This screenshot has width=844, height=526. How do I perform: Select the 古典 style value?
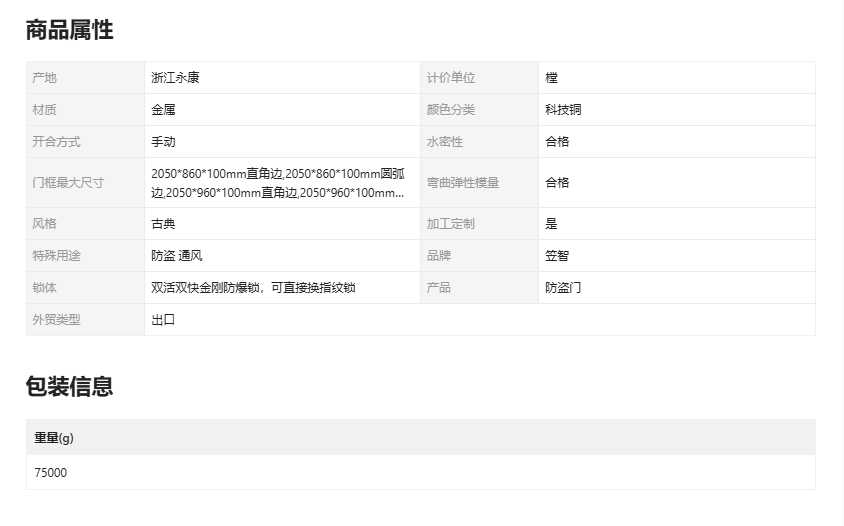(163, 224)
